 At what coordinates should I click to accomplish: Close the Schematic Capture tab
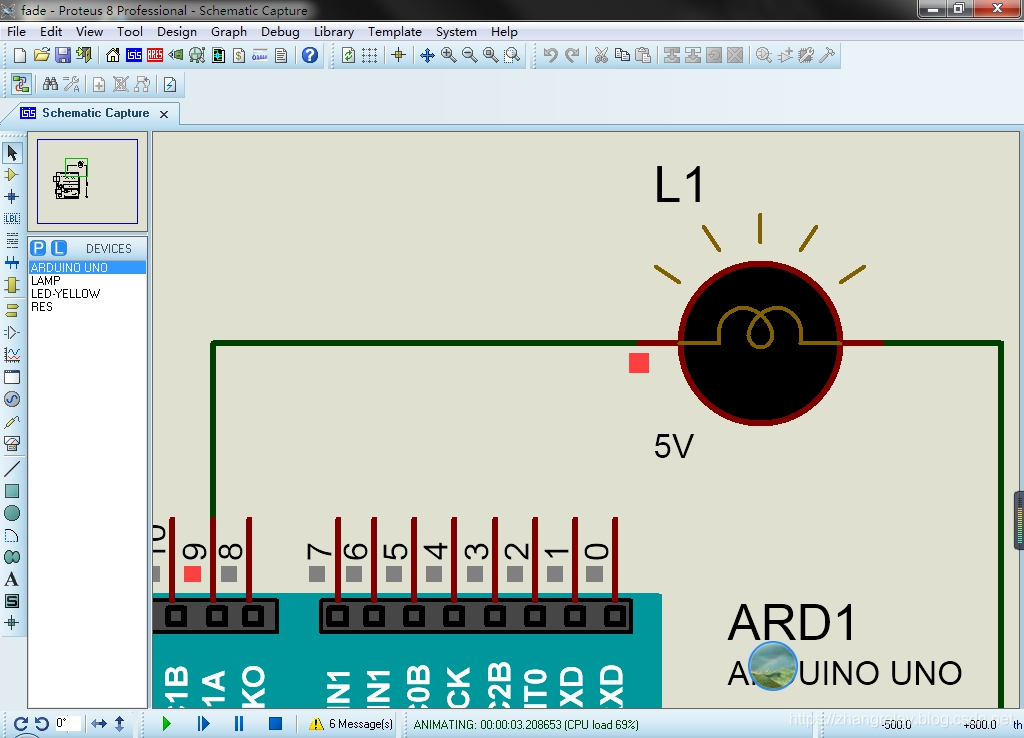(164, 114)
